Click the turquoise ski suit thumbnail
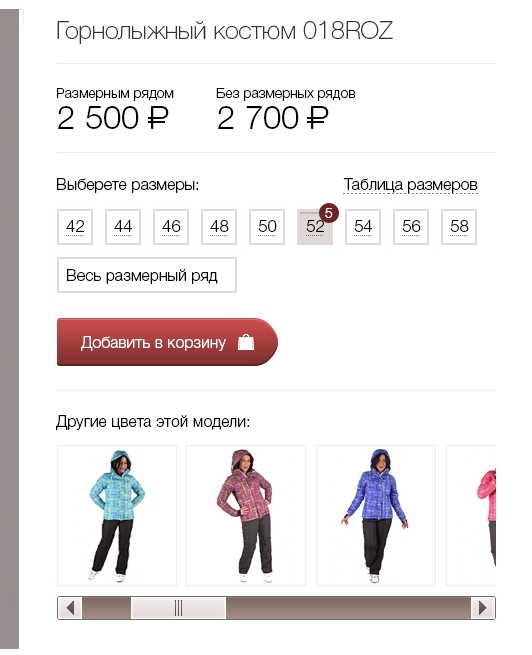Image resolution: width=532 pixels, height=655 pixels. coord(117,515)
